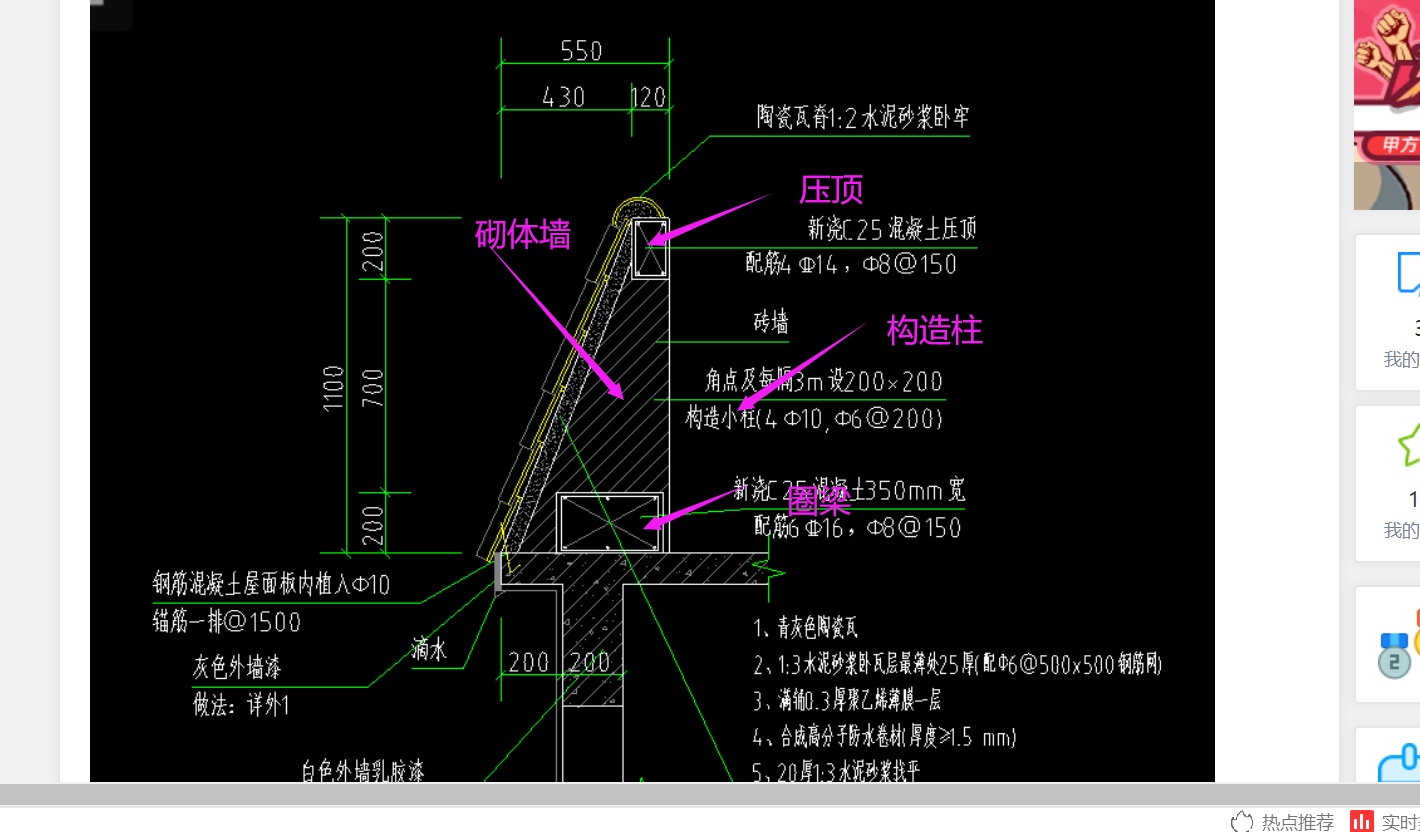
Task: Click the blue note icon in the right sidebar card
Action: point(1408,273)
